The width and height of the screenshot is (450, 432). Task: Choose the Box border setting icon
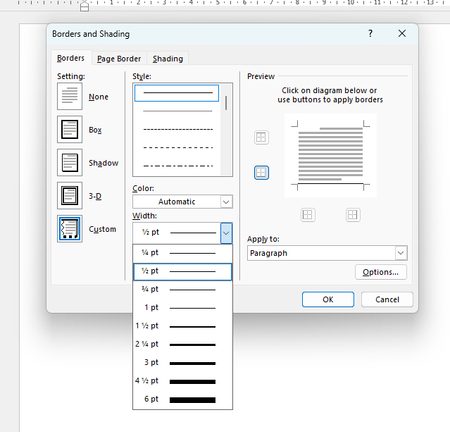pyautogui.click(x=70, y=129)
